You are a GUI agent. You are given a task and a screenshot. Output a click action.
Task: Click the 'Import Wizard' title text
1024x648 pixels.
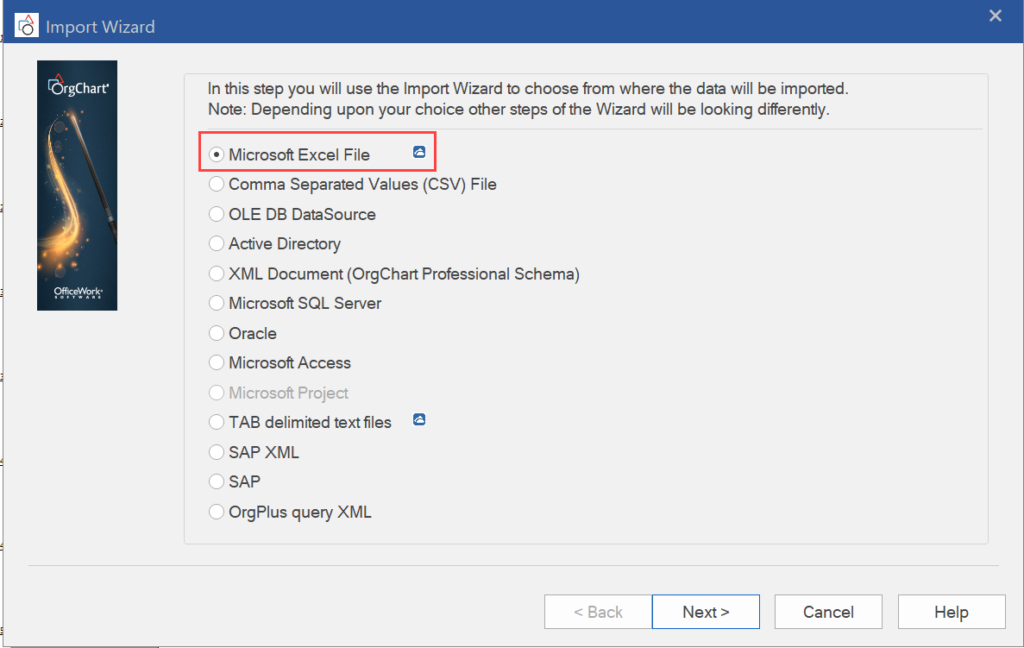pos(100,27)
